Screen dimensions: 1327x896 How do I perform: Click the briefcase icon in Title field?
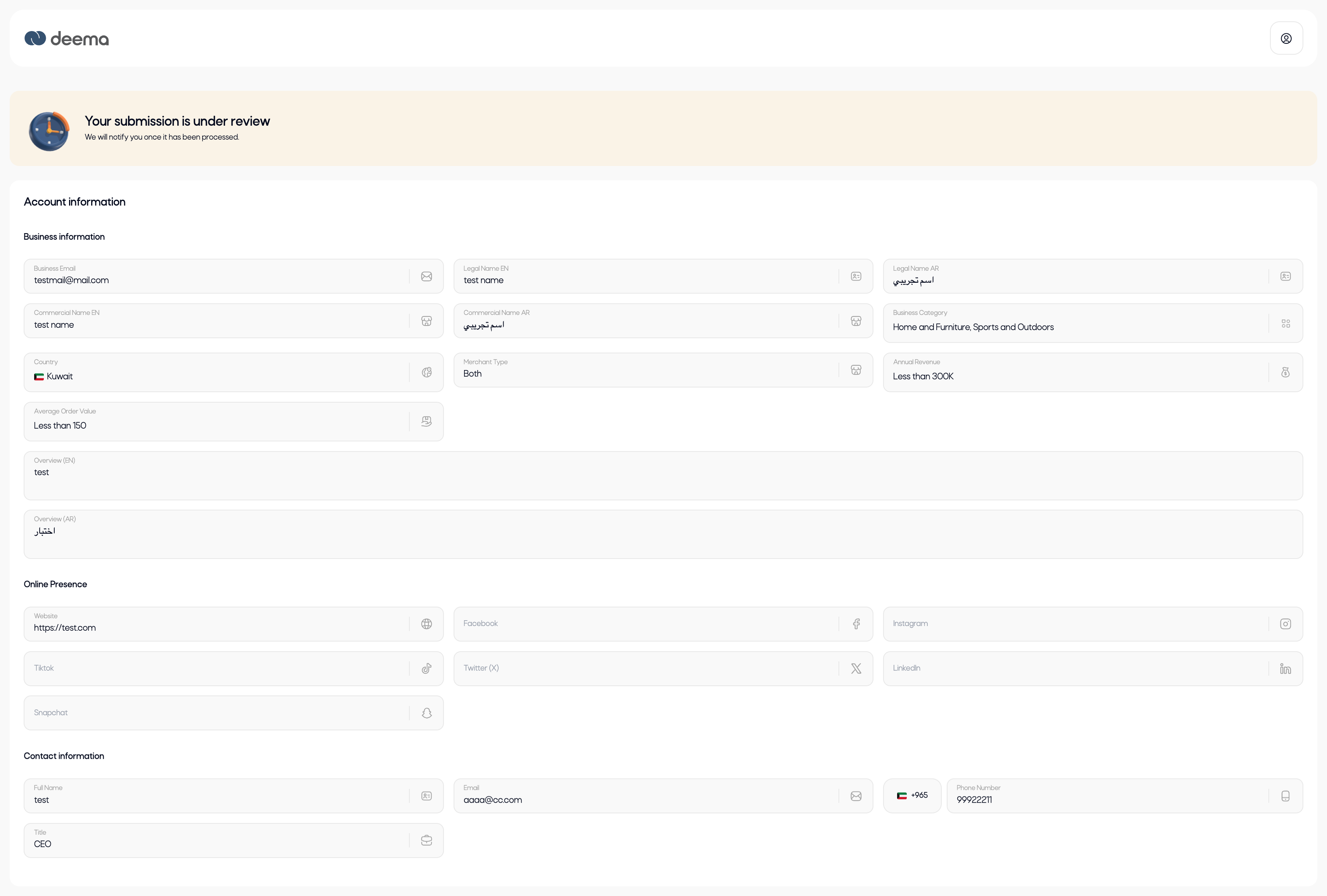click(426, 840)
